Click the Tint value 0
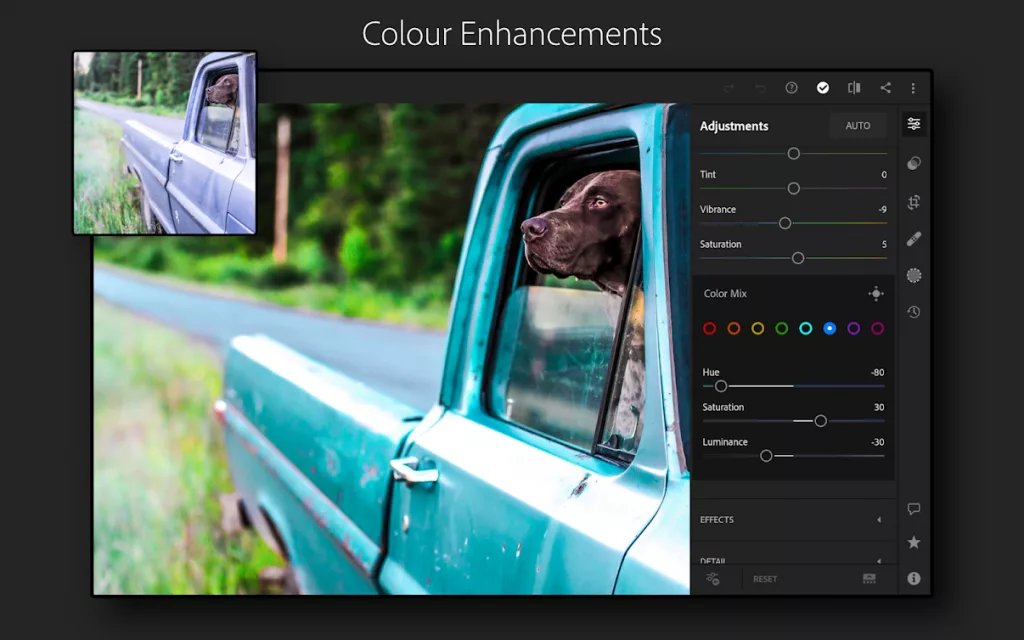 pos(884,175)
